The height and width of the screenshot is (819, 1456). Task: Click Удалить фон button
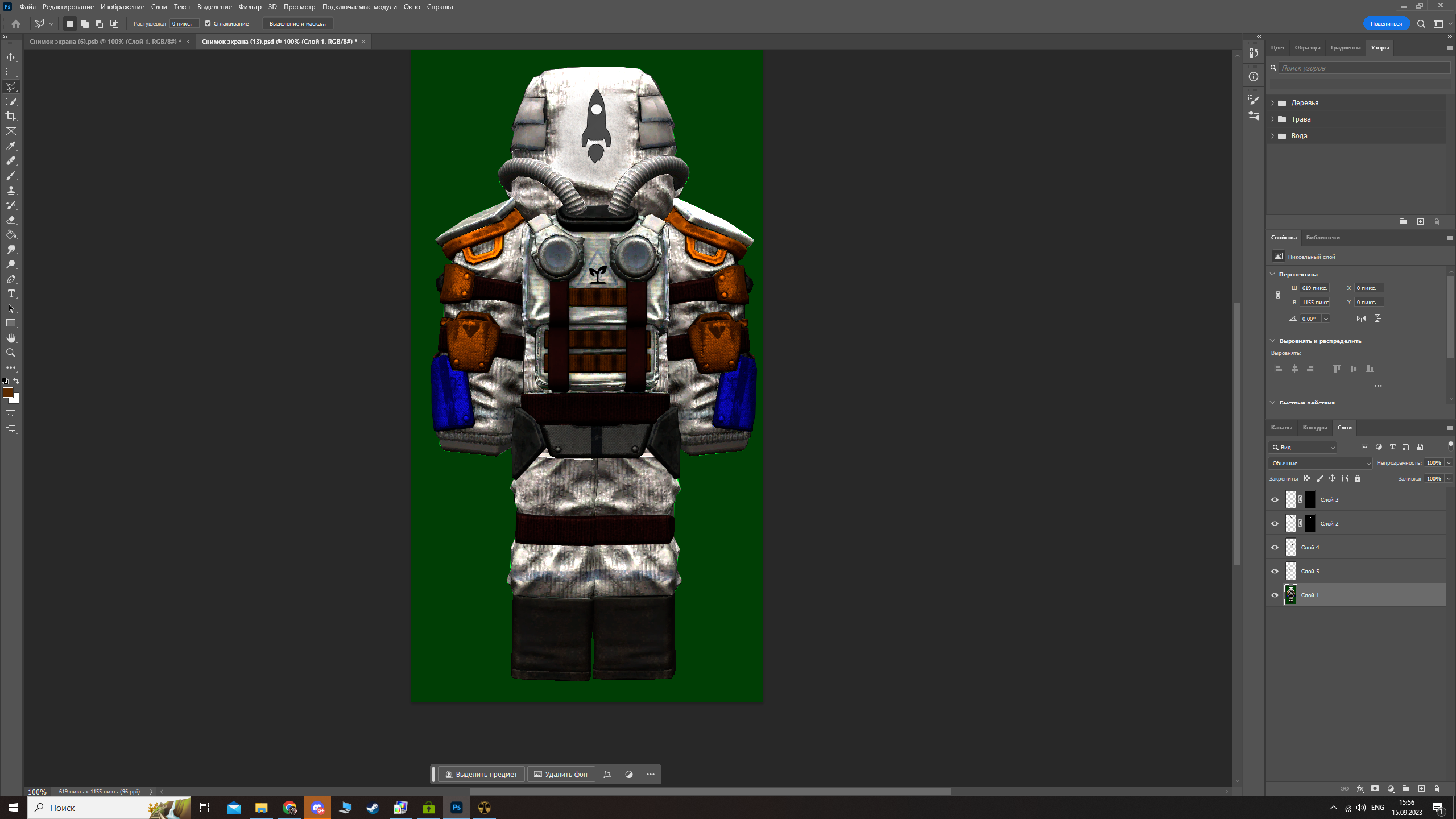561,775
